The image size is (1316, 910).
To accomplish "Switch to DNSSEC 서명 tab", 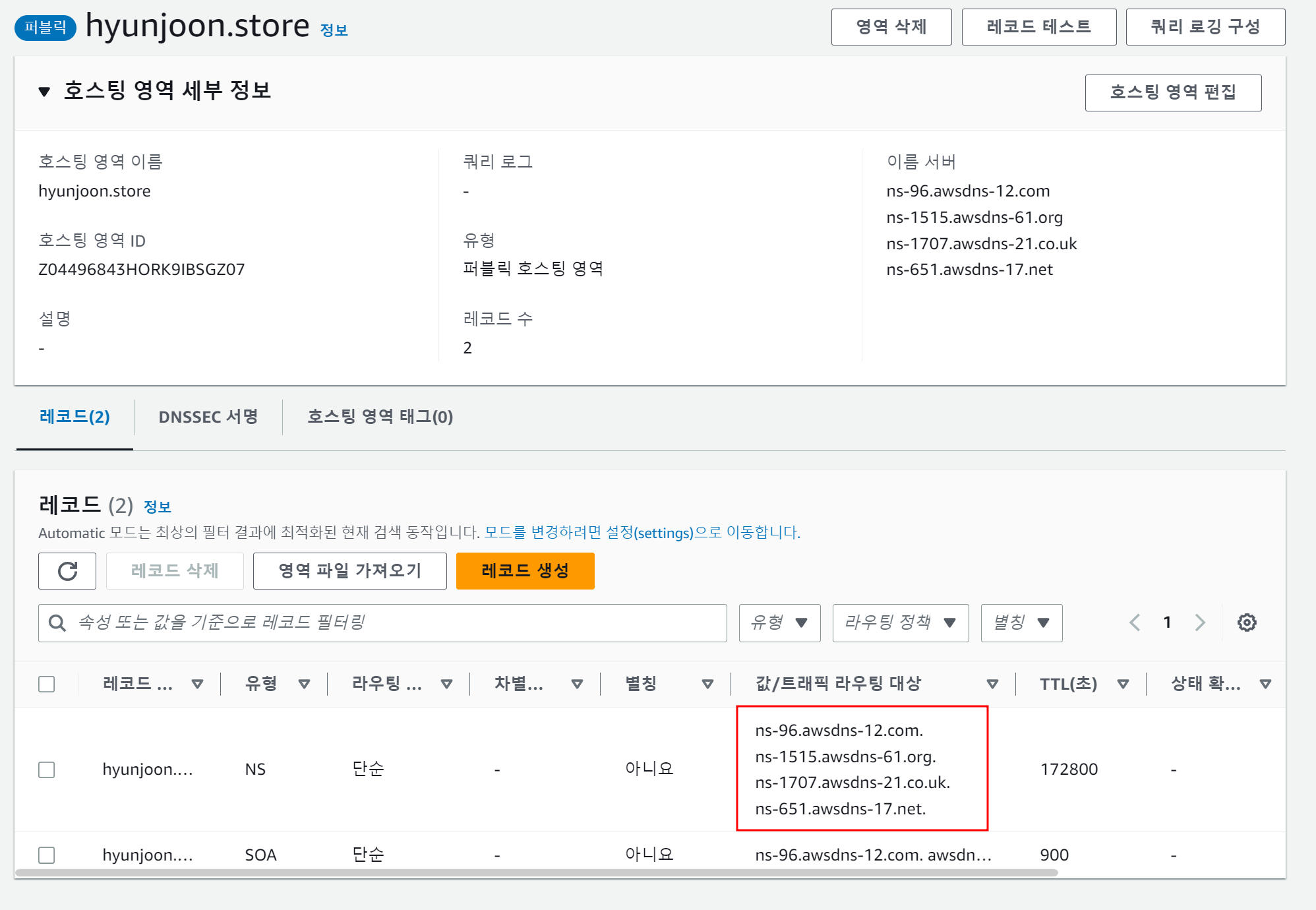I will click(x=208, y=417).
